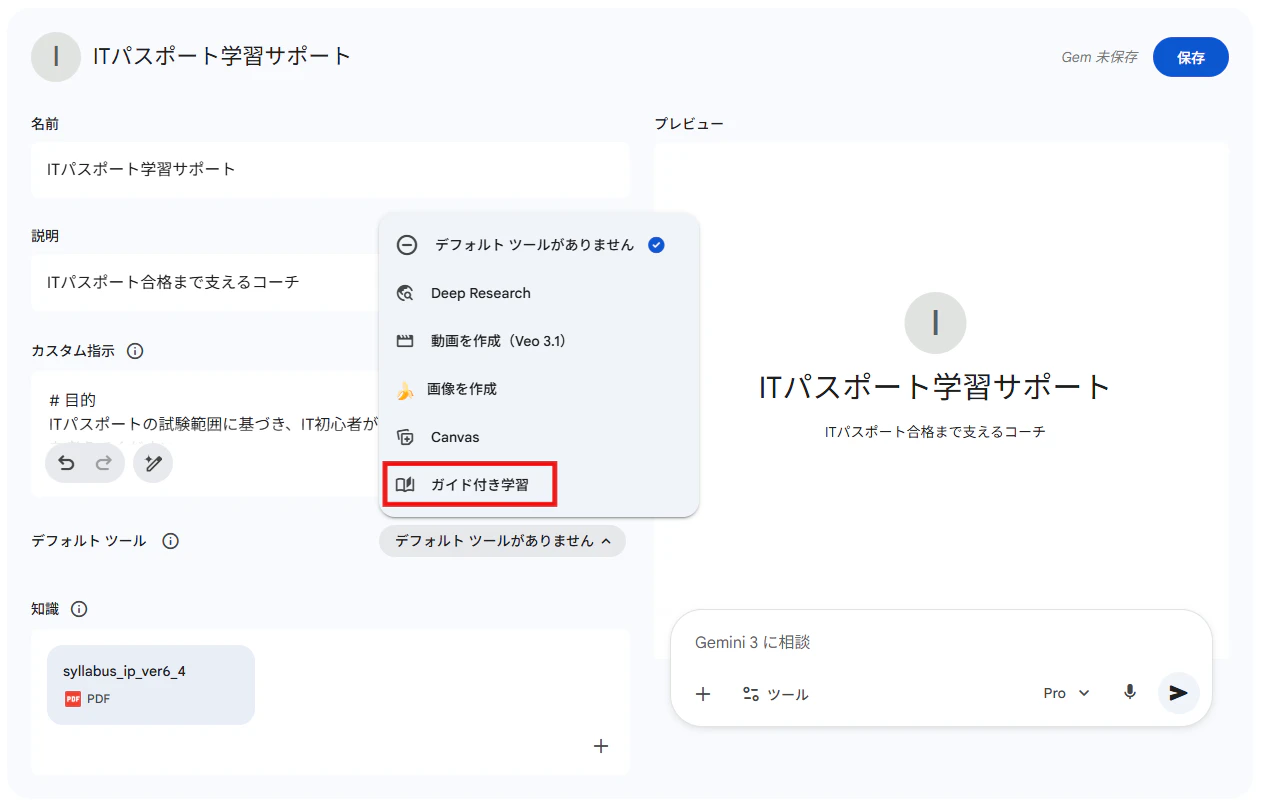Click preview subtitle ITパスポート合格まで支えるコーチ
Screen dimensions: 1267x807
point(935,432)
